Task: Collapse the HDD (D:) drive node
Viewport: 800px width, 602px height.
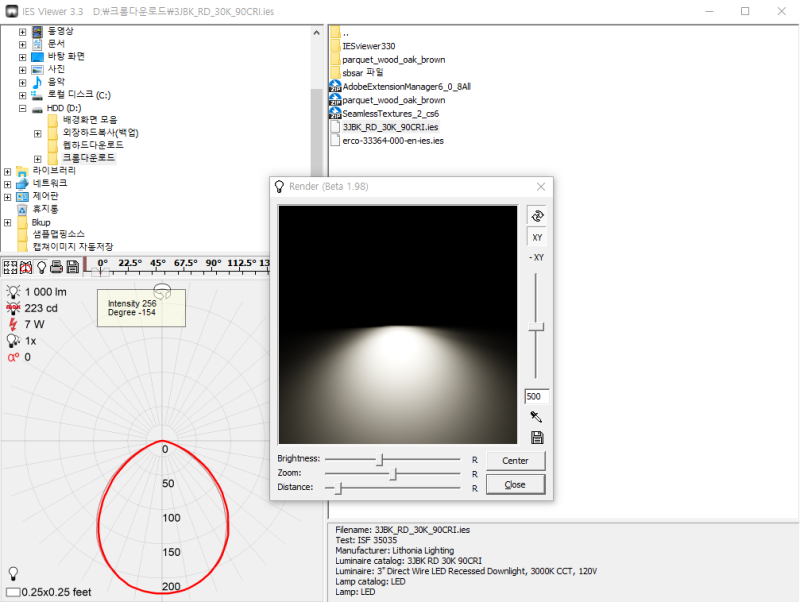Action: coord(22,108)
